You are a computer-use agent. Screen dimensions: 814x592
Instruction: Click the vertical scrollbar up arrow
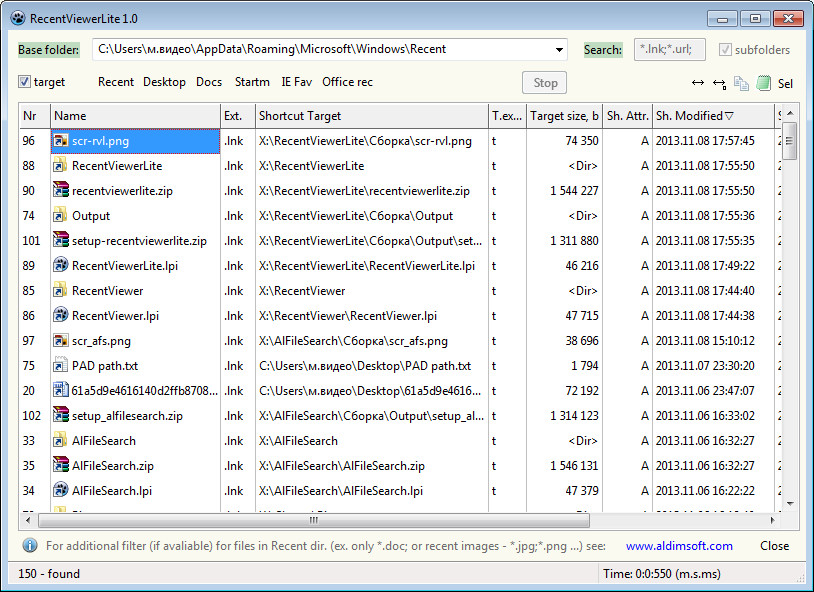(x=790, y=113)
